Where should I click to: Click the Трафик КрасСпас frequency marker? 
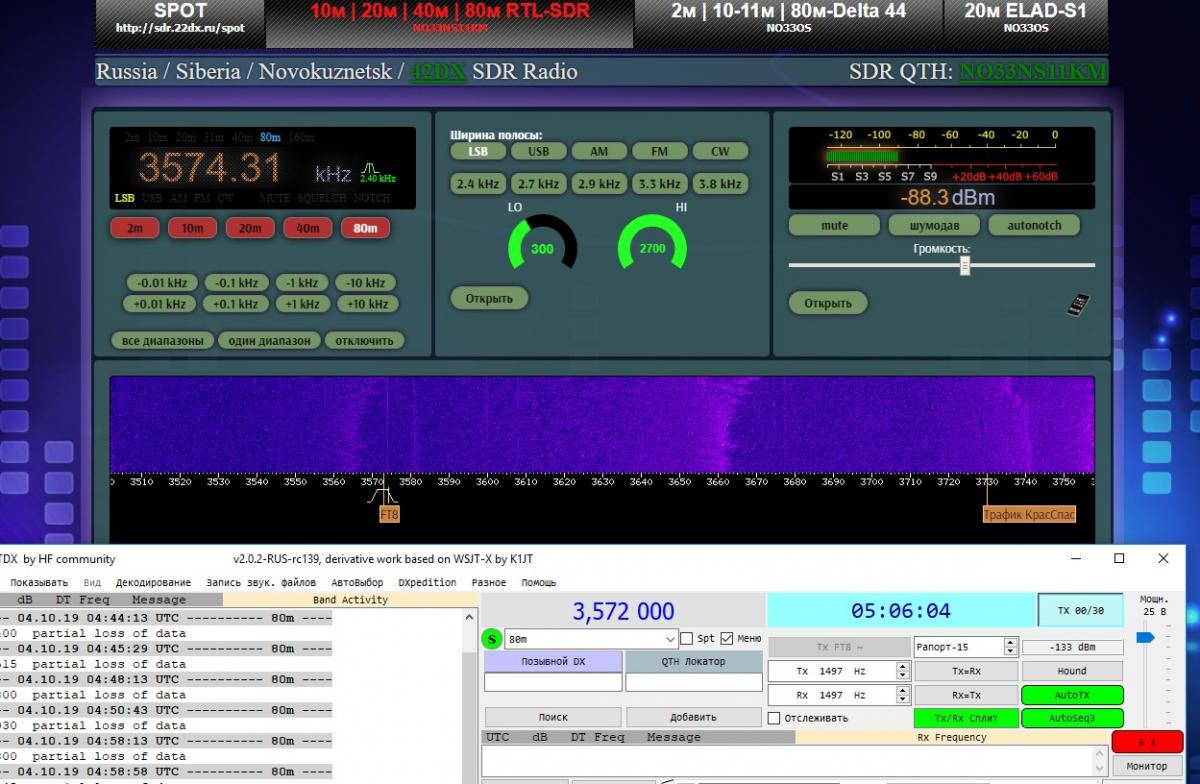[1029, 515]
